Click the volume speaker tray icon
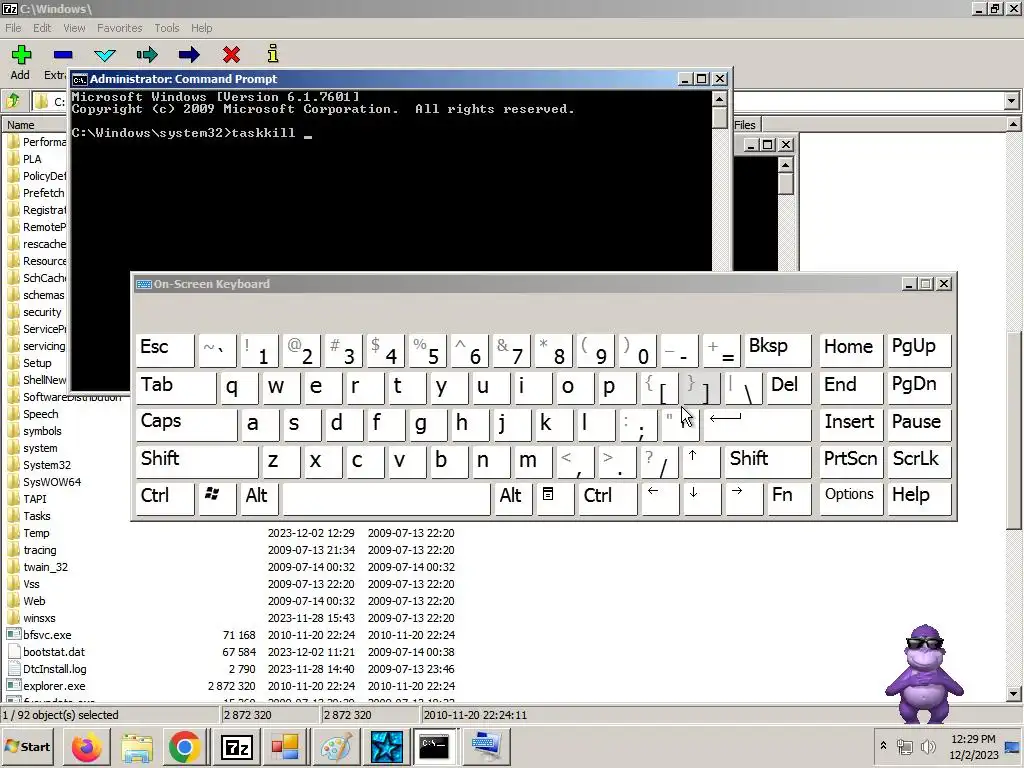 (x=927, y=746)
